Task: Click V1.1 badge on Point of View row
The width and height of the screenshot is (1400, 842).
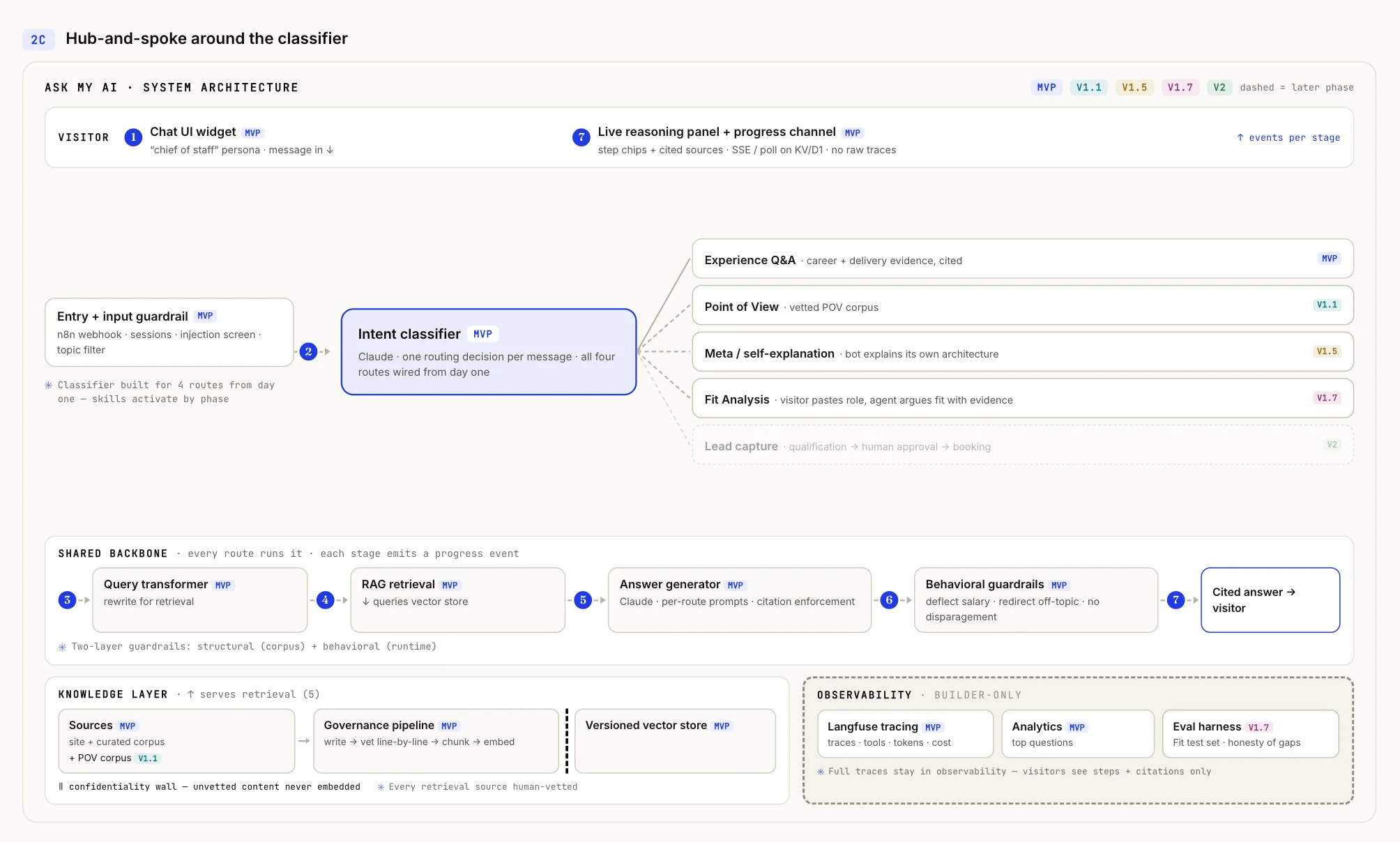Action: click(x=1327, y=305)
